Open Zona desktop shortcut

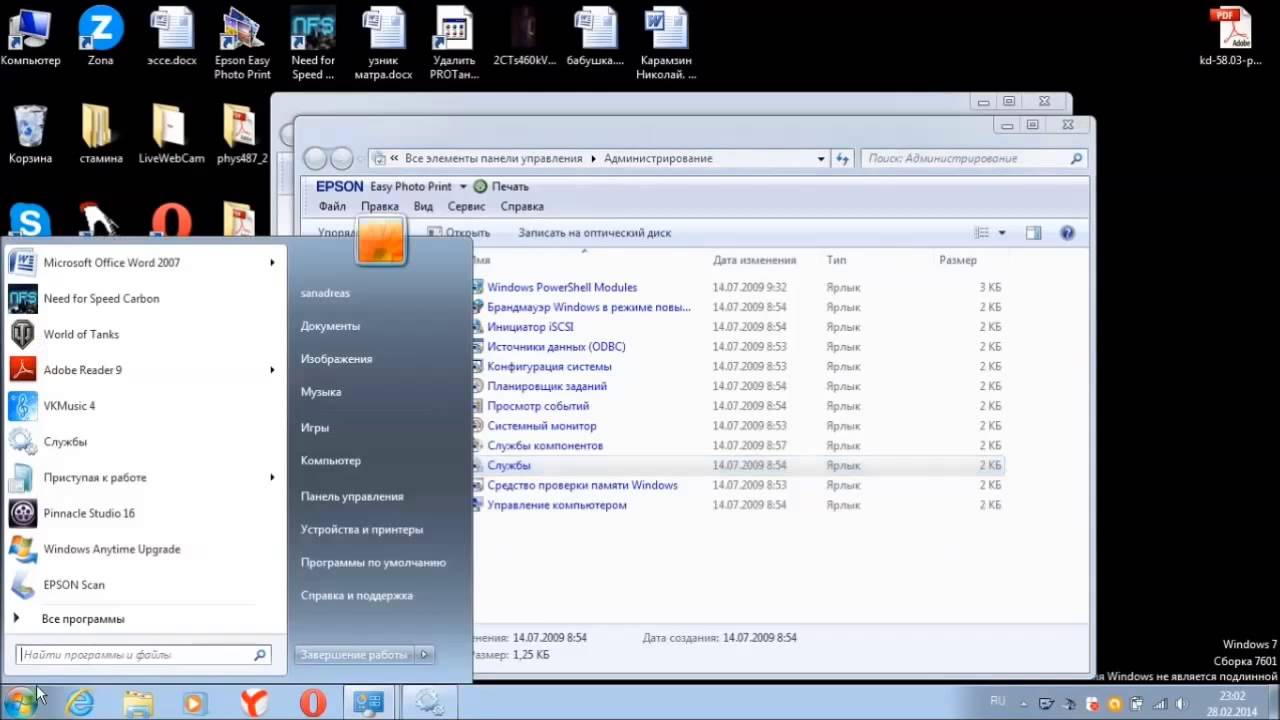pyautogui.click(x=100, y=37)
